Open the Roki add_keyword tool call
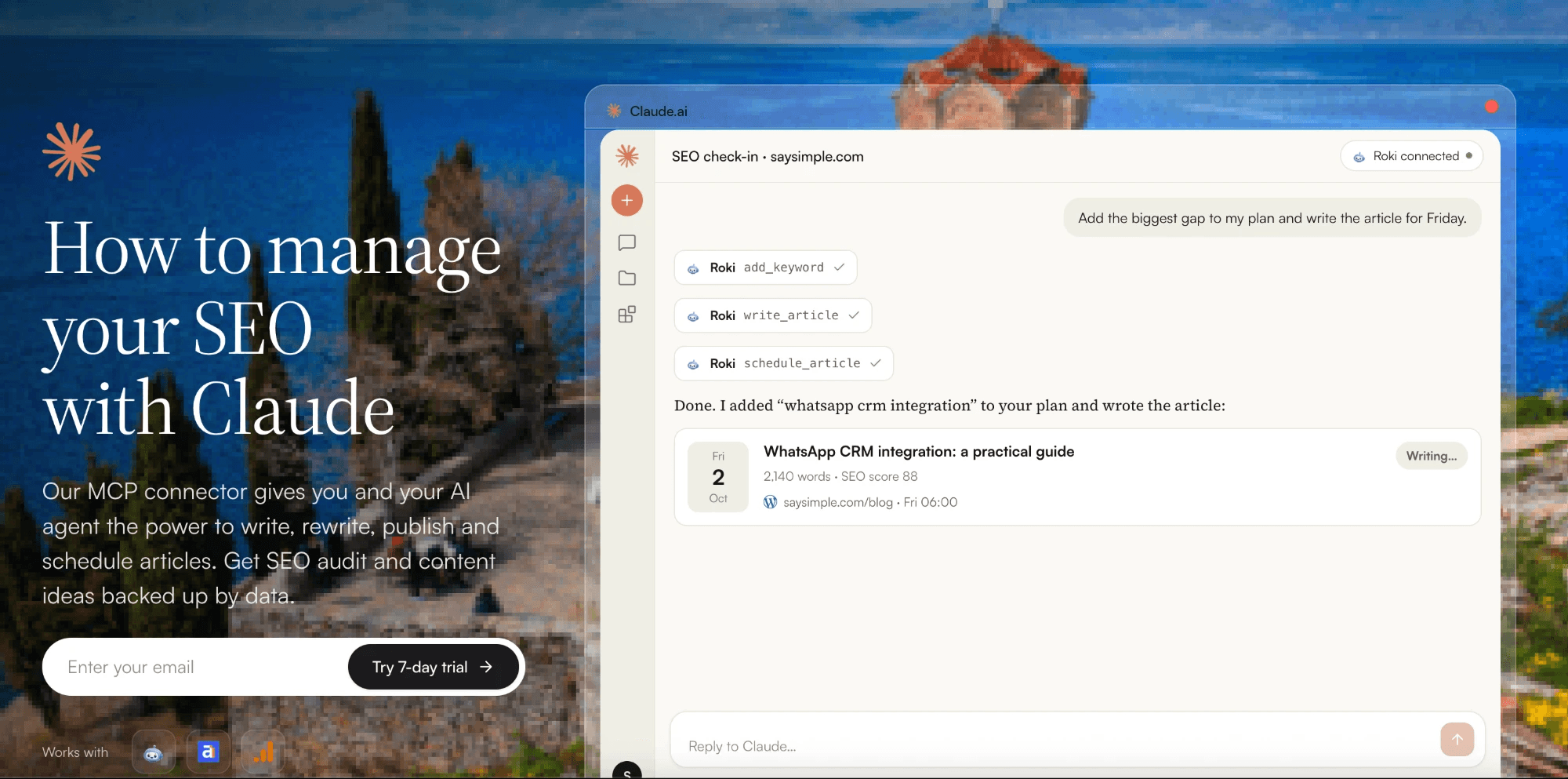The height and width of the screenshot is (779, 1568). click(765, 268)
